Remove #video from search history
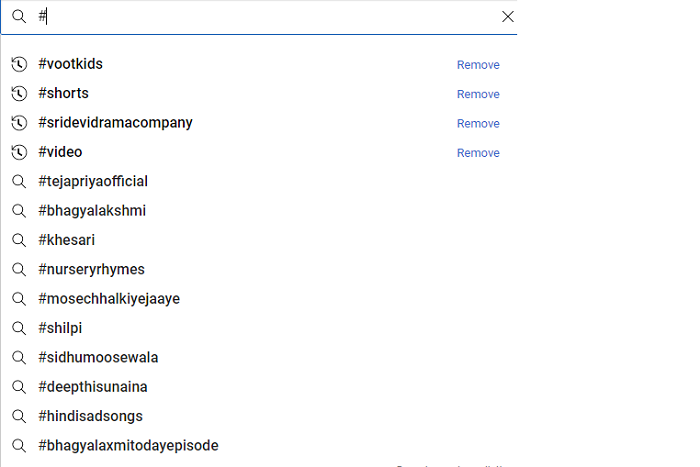This screenshot has width=700, height=467. (478, 153)
